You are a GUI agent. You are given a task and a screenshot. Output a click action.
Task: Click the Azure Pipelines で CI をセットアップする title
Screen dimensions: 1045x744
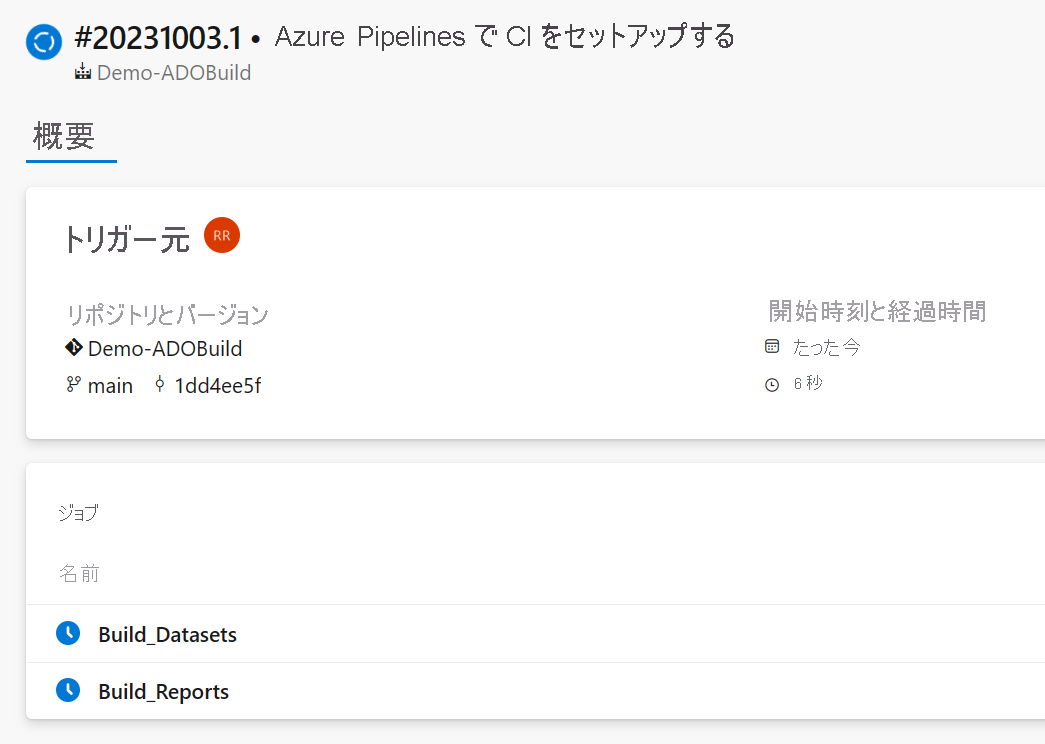(505, 37)
